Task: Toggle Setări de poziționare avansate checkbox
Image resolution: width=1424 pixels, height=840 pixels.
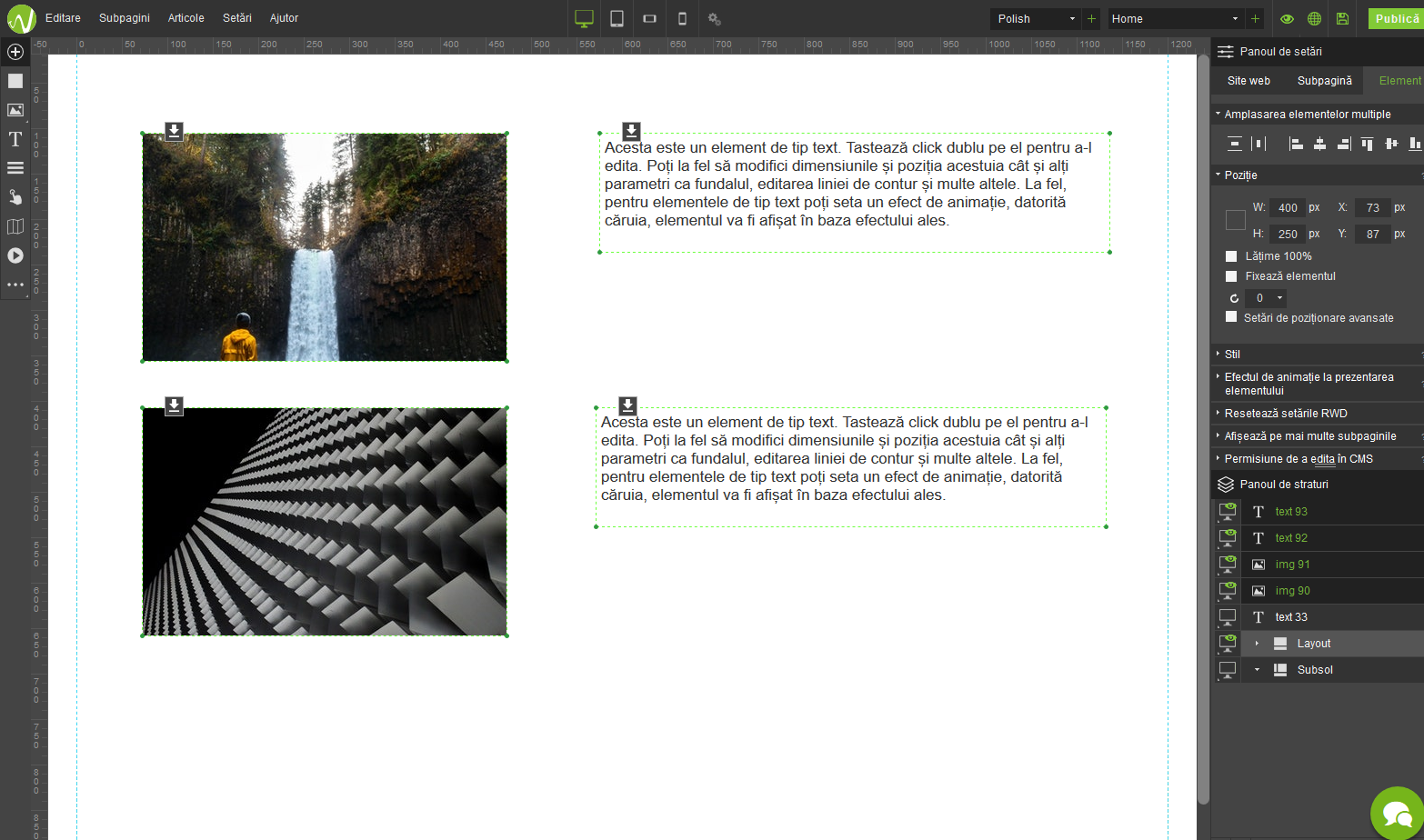Action: click(x=1231, y=317)
